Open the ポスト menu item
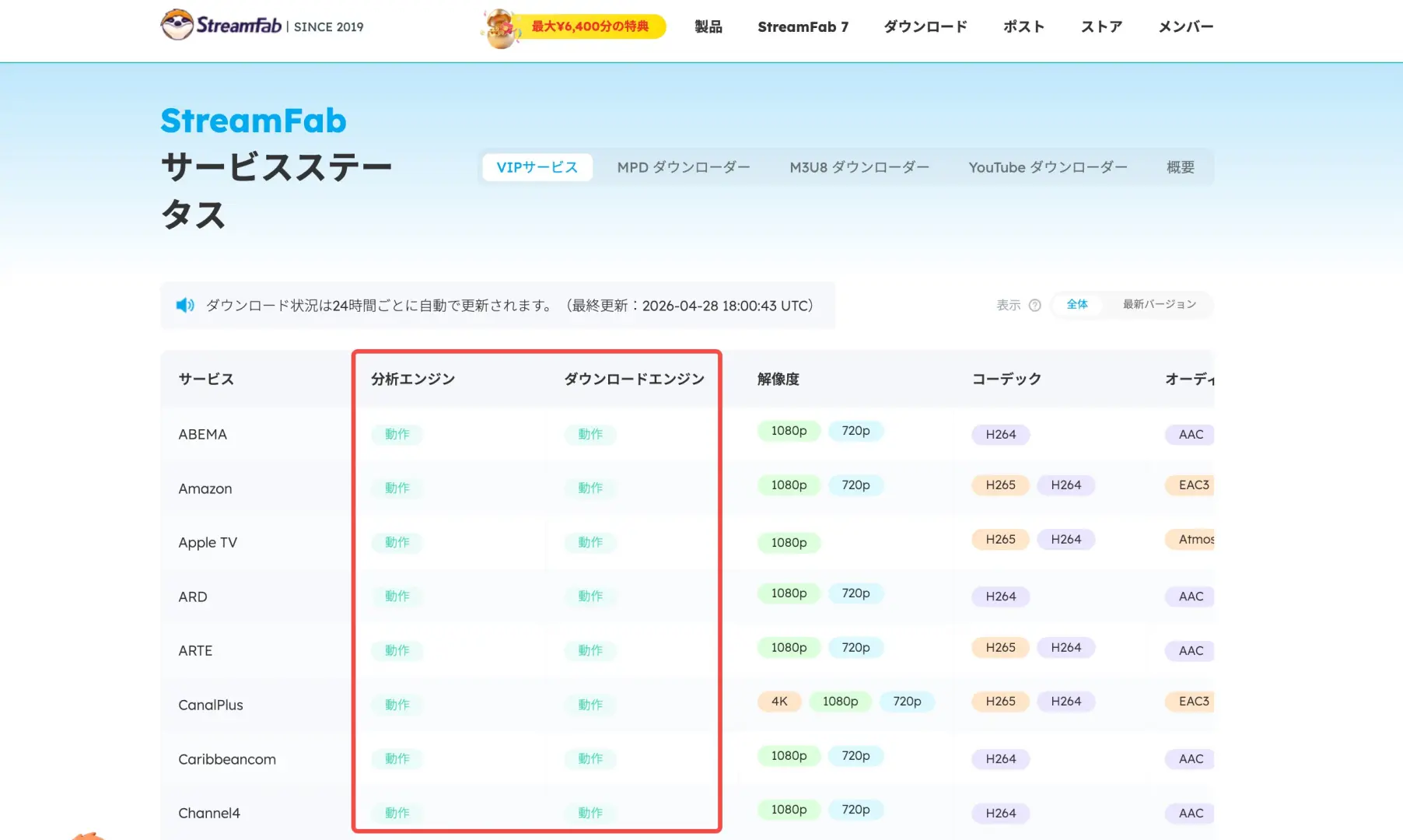Viewport: 1403px width, 840px height. (x=1023, y=27)
